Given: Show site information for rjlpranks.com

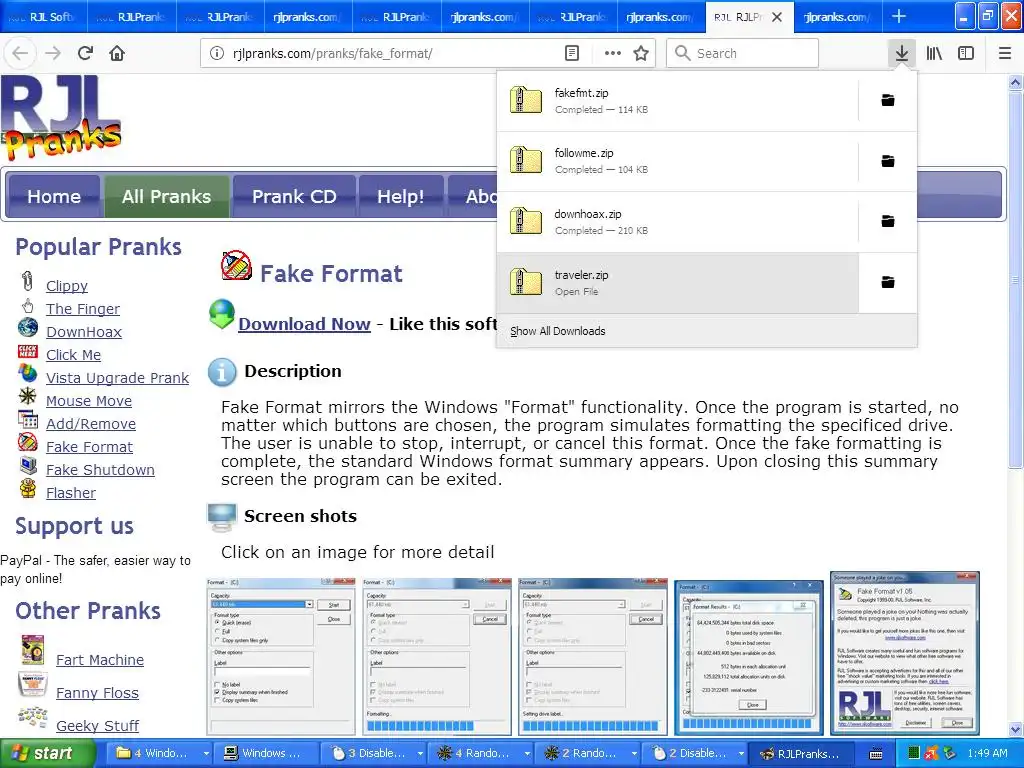Looking at the screenshot, I should pyautogui.click(x=217, y=54).
